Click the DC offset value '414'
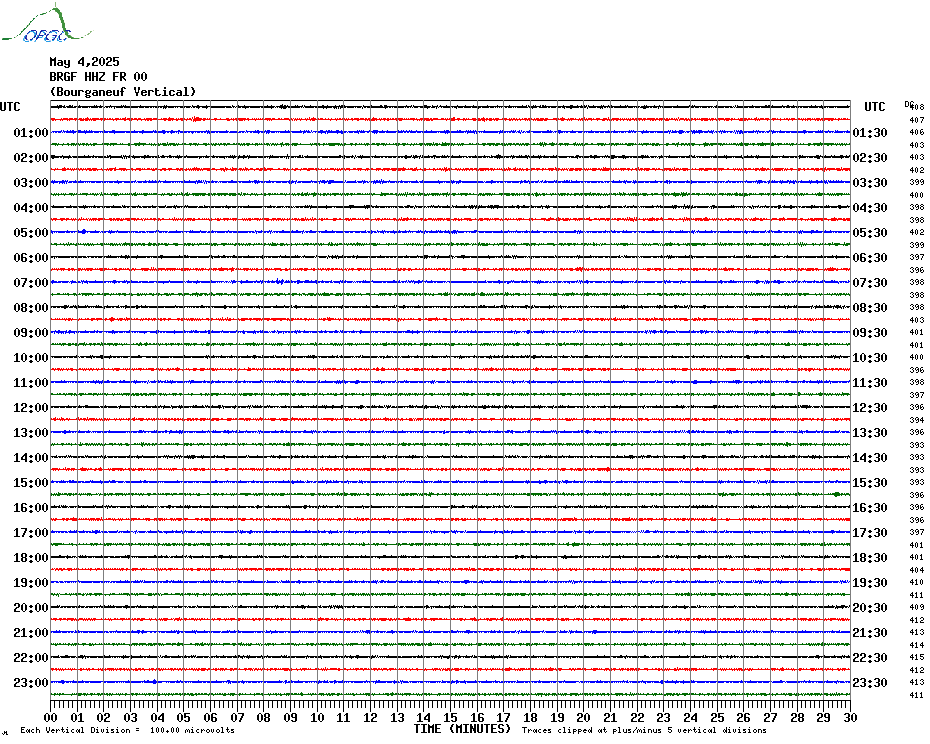Image resolution: width=930 pixels, height=744 pixels. click(x=917, y=645)
